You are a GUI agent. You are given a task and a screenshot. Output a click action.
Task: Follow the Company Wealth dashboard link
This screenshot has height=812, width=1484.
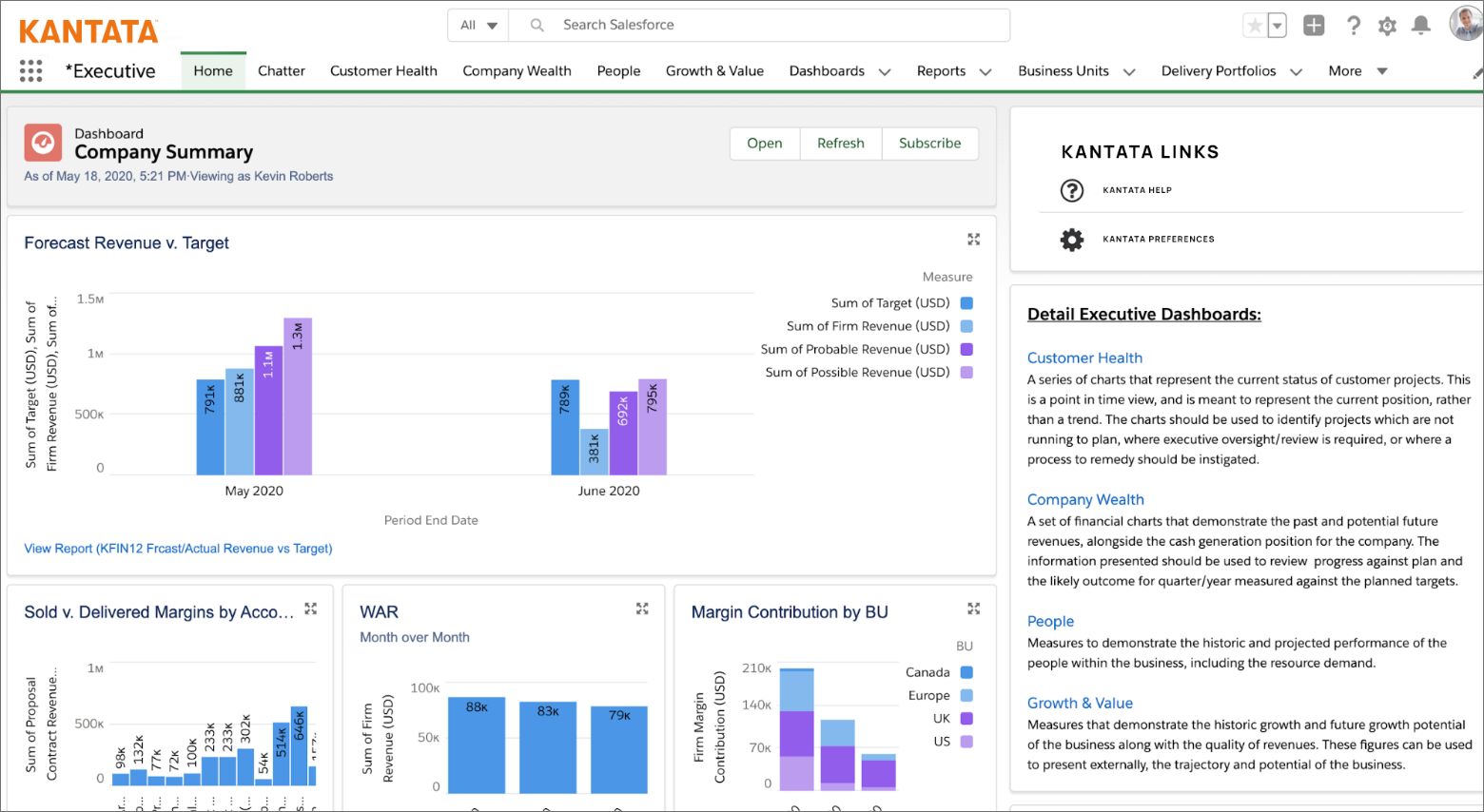[x=1085, y=499]
